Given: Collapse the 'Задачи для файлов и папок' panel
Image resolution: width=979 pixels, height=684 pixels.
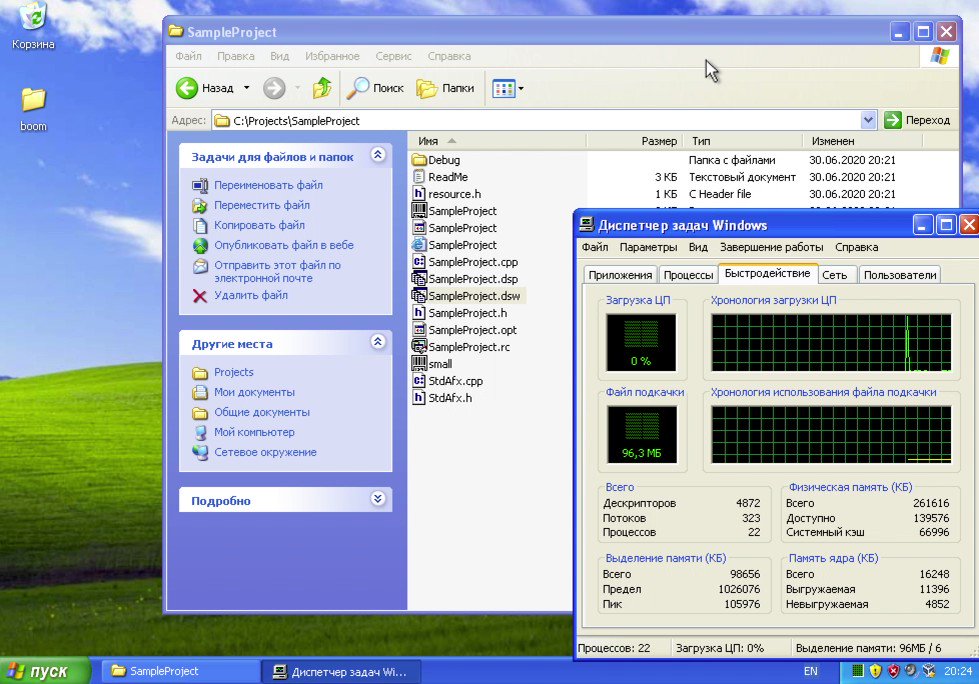Looking at the screenshot, I should coord(378,155).
